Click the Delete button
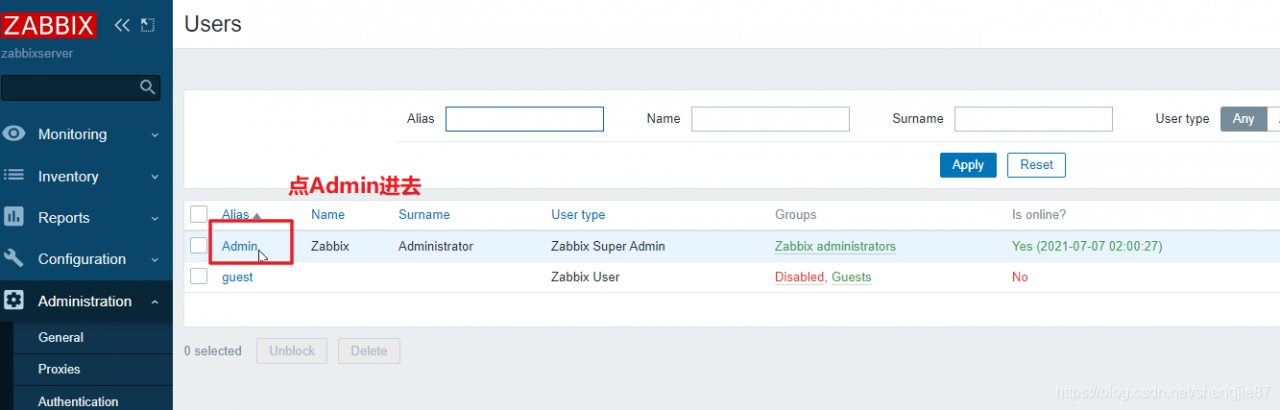Viewport: 1280px width, 410px height. coord(369,351)
